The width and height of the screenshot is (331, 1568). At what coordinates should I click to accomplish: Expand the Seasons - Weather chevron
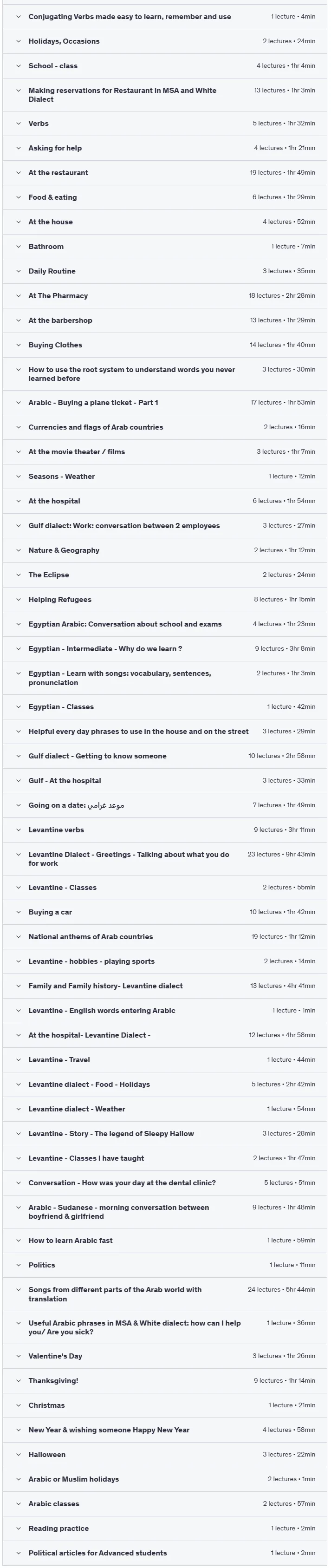pyautogui.click(x=18, y=477)
